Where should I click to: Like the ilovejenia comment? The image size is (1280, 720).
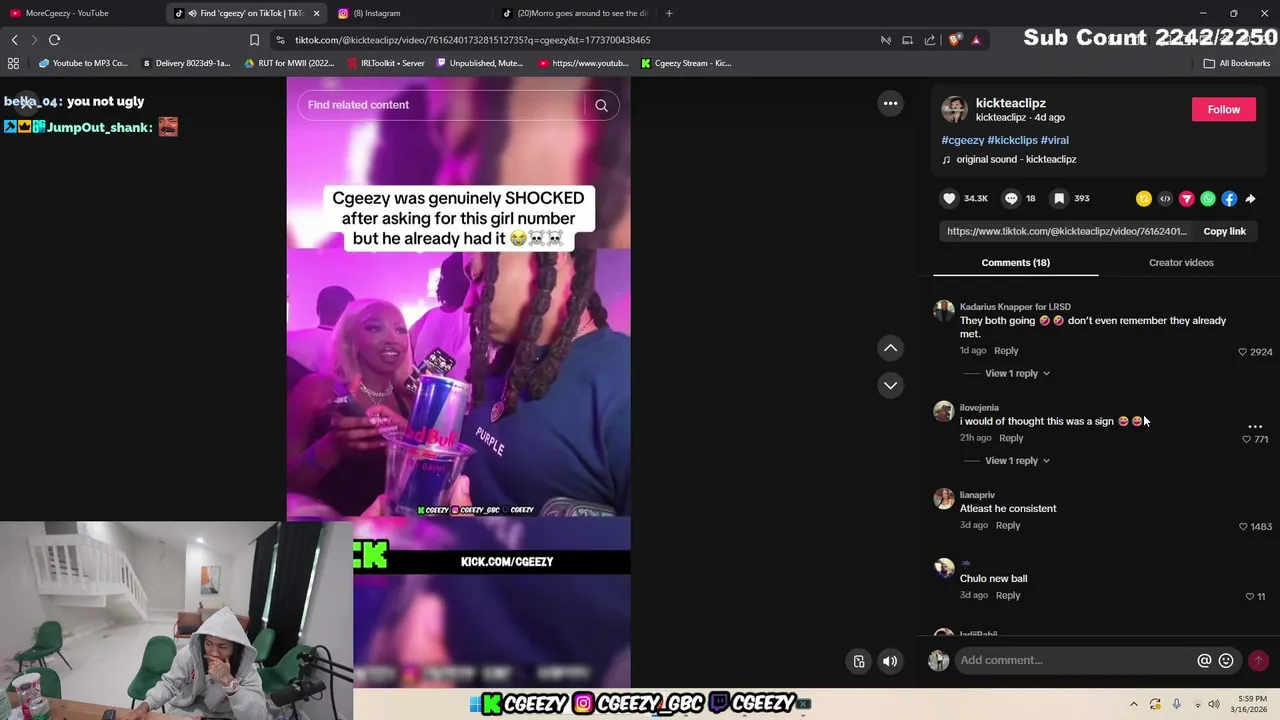pyautogui.click(x=1247, y=439)
